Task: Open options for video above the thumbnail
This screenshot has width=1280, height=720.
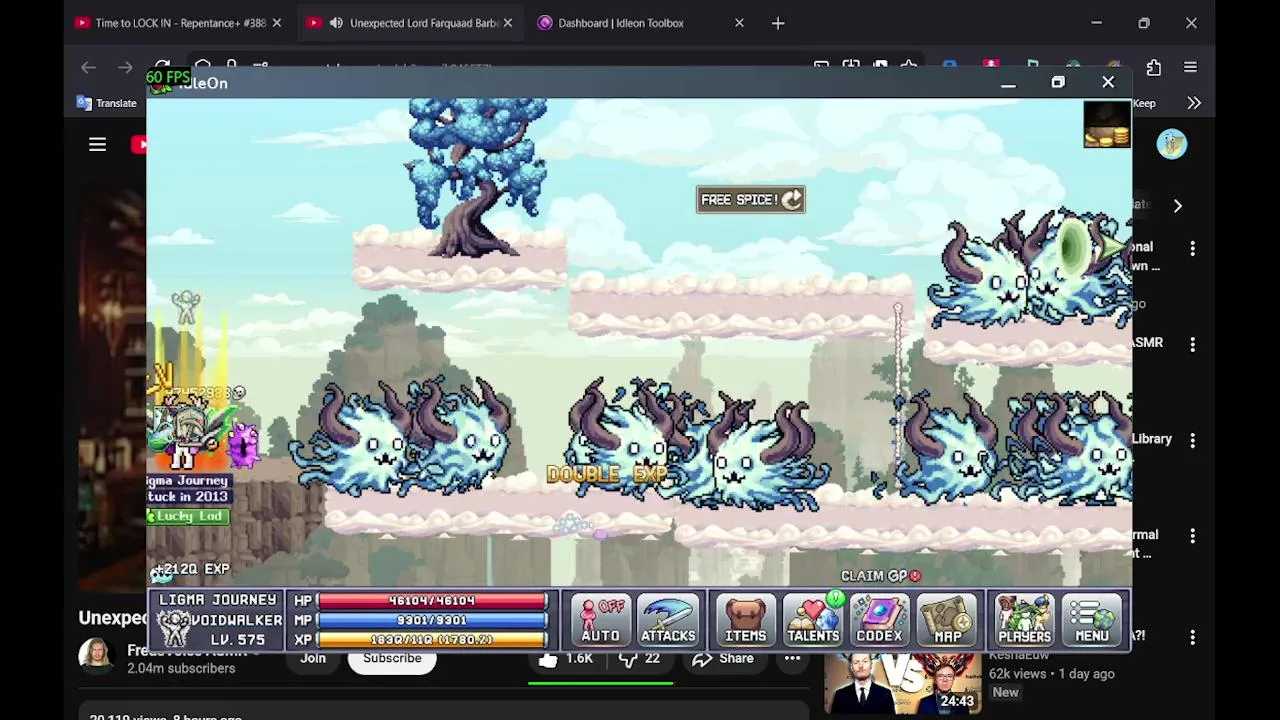Action: point(1192,536)
